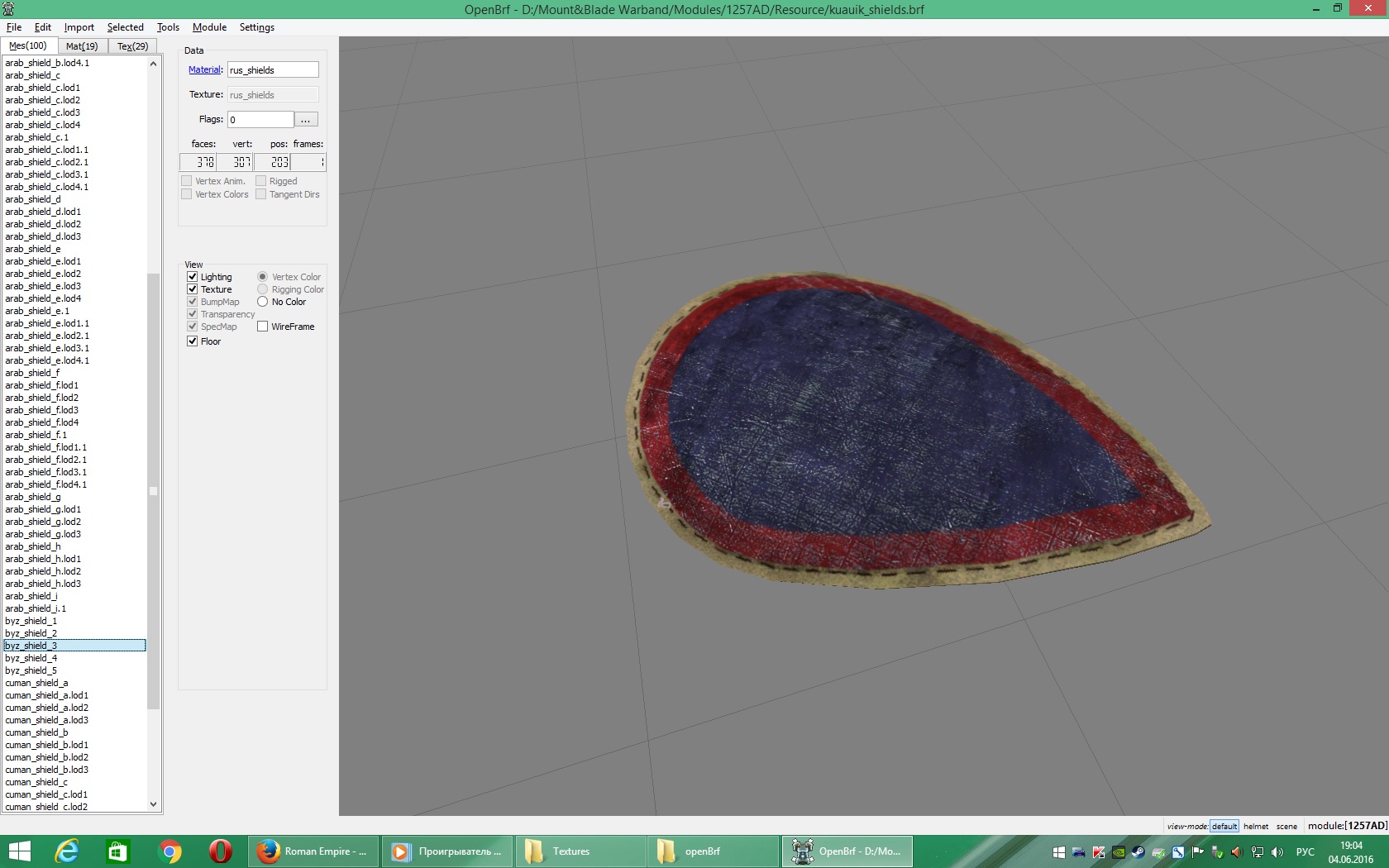
Task: Select the cuman_shield_b.lod1 mesh
Action: point(74,745)
